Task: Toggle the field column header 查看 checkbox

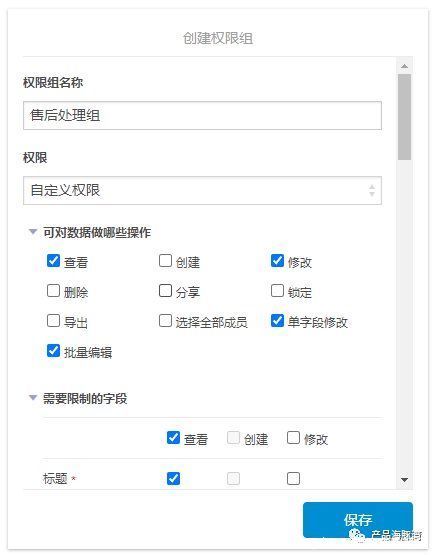Action: click(173, 438)
